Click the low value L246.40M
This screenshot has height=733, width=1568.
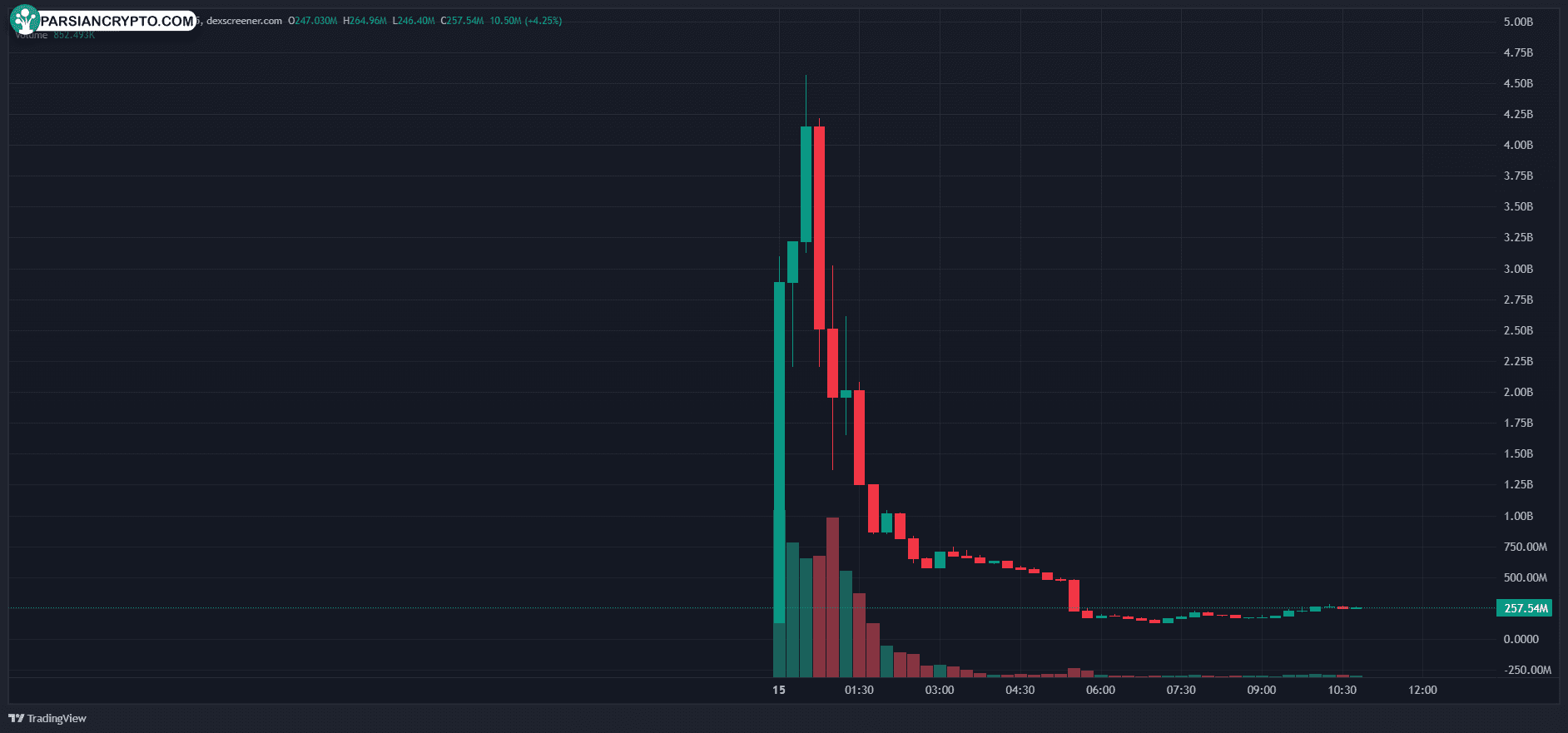pyautogui.click(x=414, y=21)
